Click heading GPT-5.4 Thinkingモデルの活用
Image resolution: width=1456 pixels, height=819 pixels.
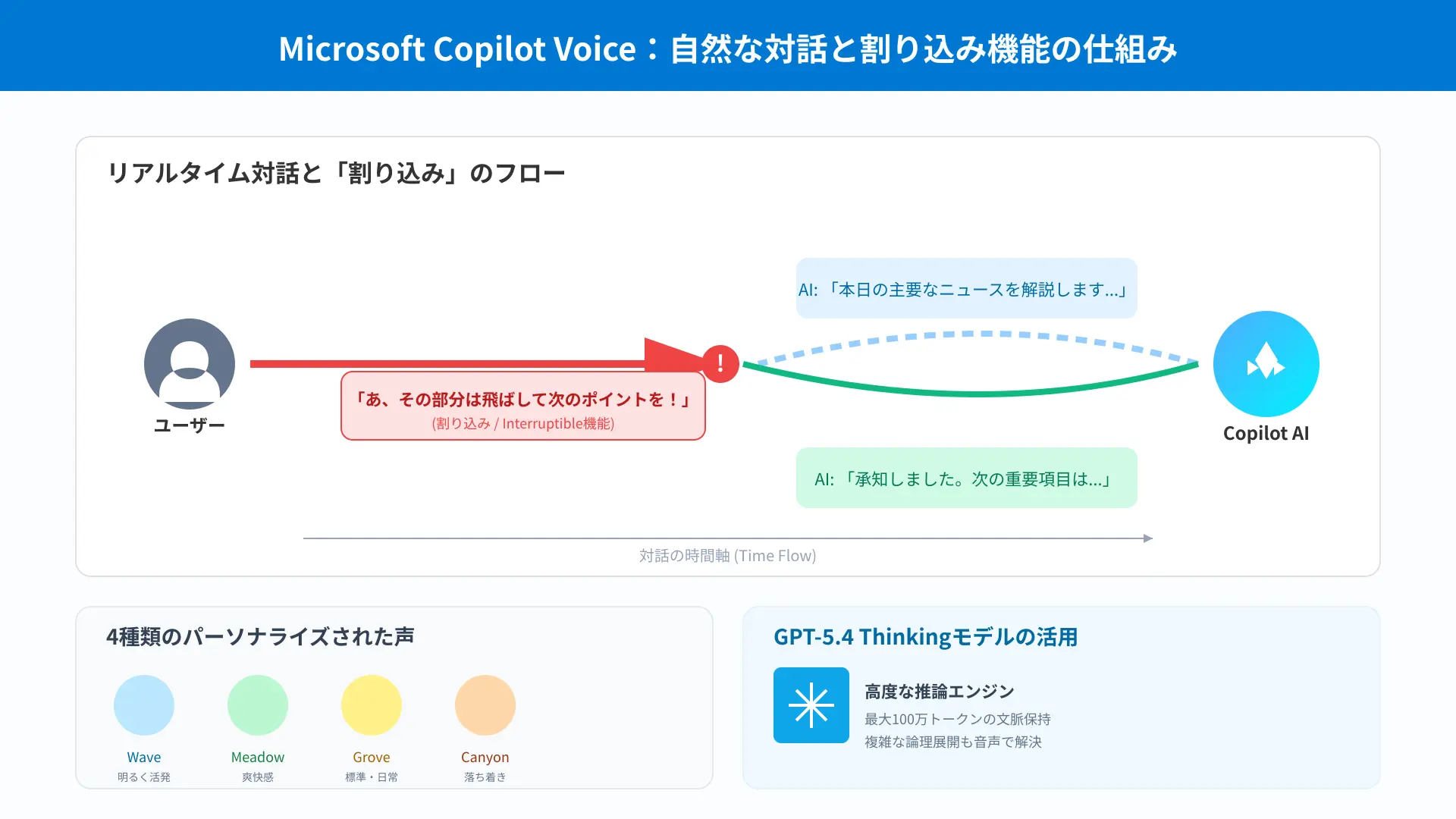[925, 636]
